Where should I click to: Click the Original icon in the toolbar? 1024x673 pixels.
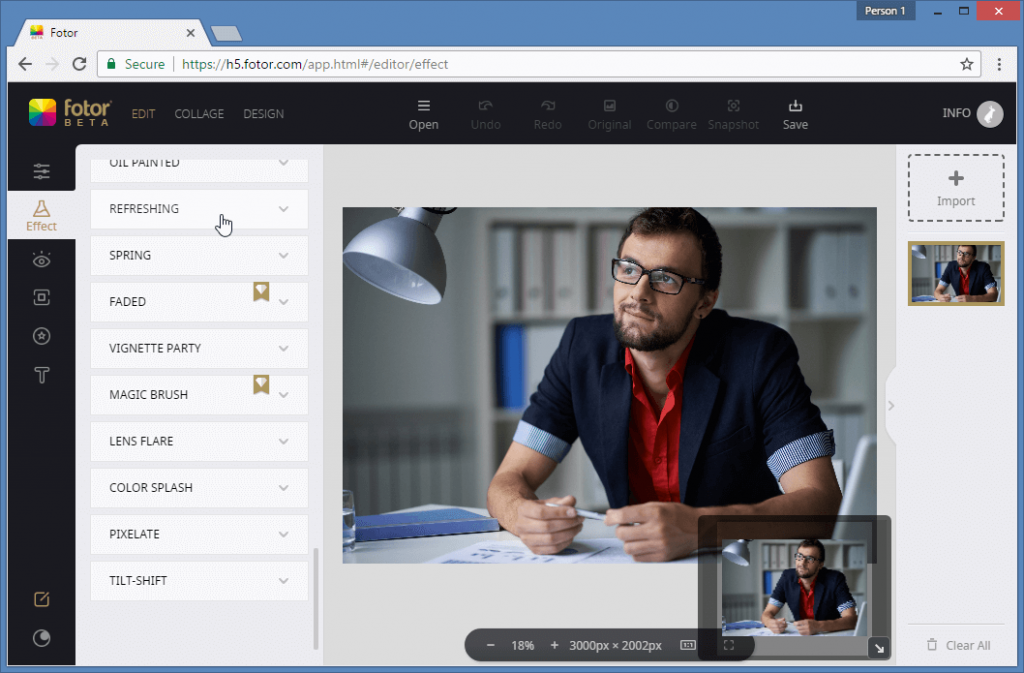point(609,112)
